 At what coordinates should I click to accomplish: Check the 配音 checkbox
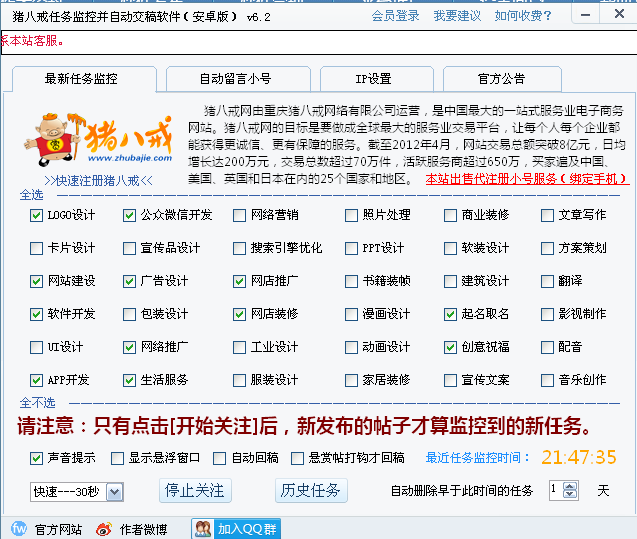547,347
